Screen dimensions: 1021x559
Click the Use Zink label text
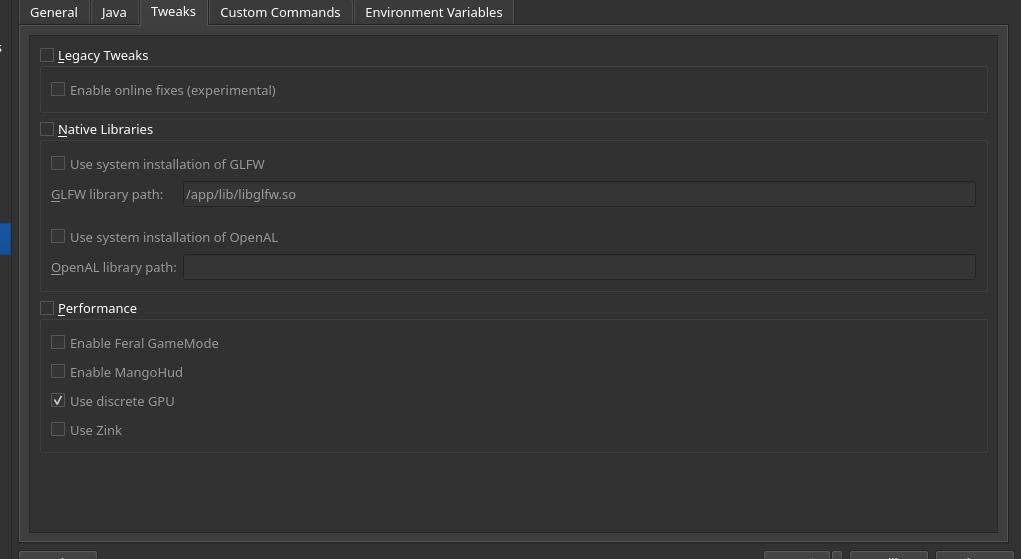point(96,431)
